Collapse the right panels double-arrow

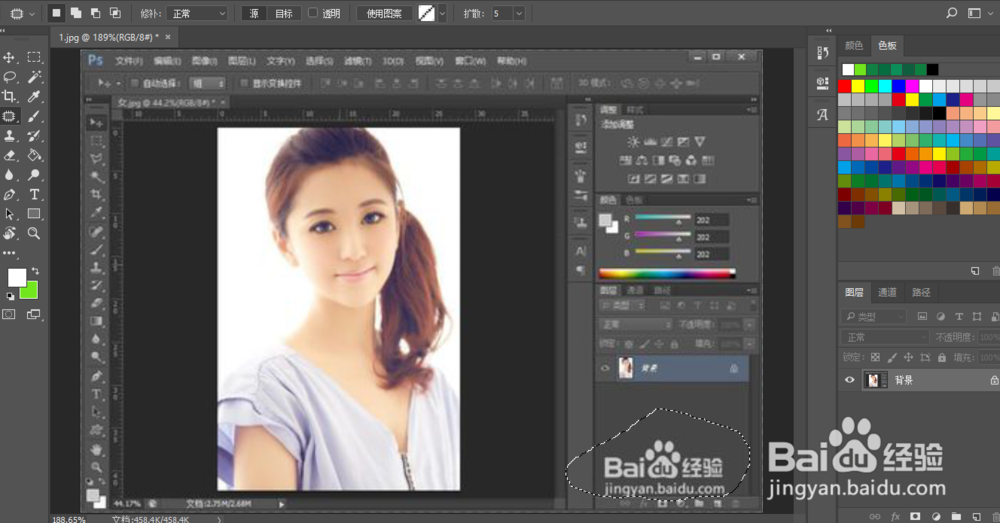[x=829, y=30]
